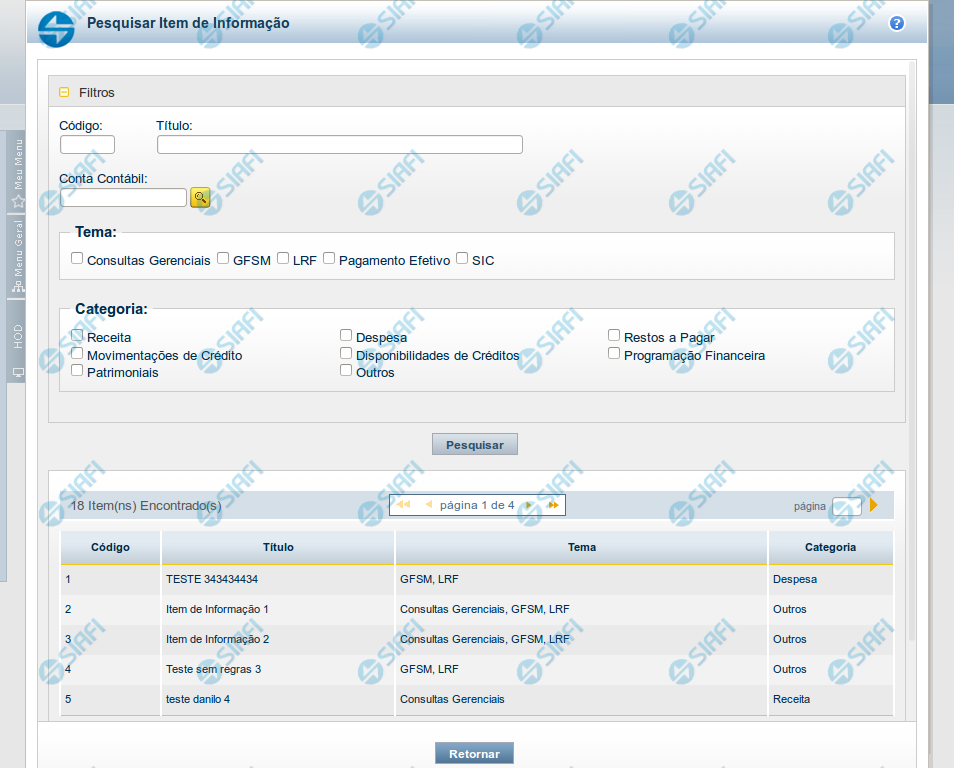Click the help question mark icon
The image size is (954, 768).
tap(896, 23)
